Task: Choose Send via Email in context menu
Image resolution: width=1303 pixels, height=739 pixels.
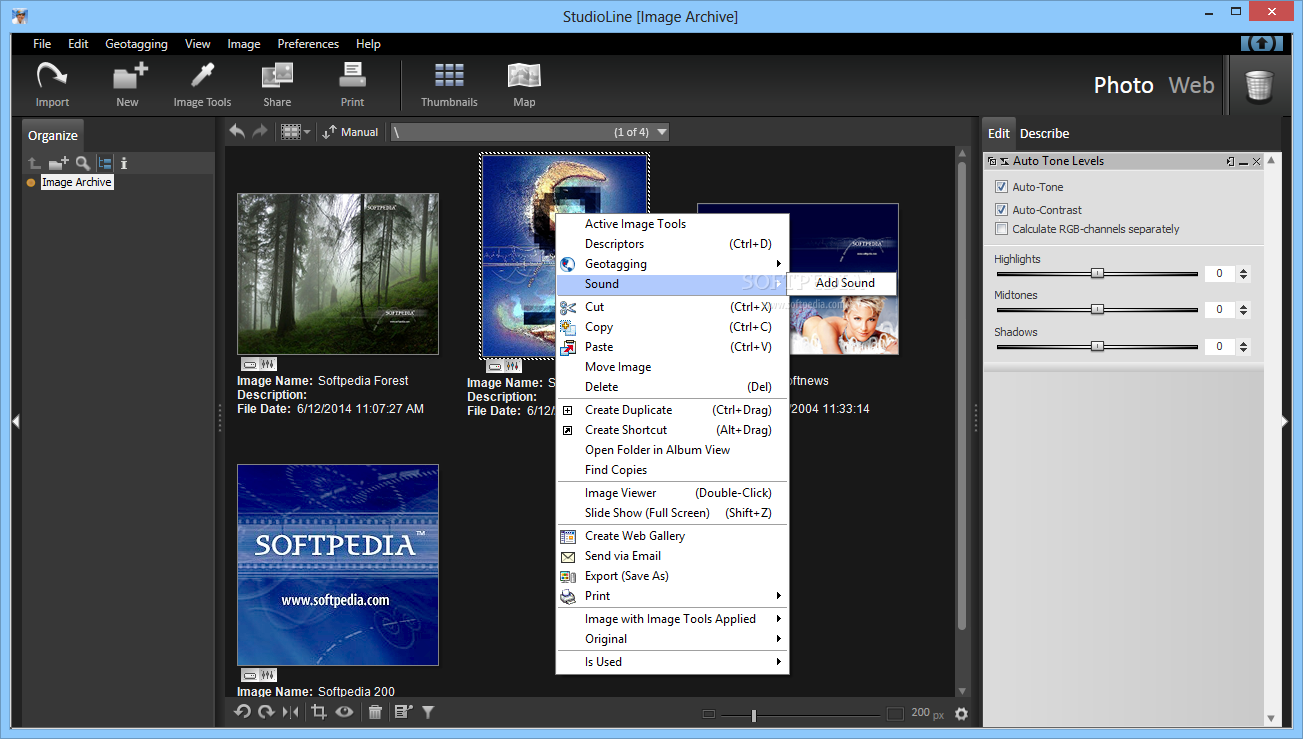Action: pos(672,556)
